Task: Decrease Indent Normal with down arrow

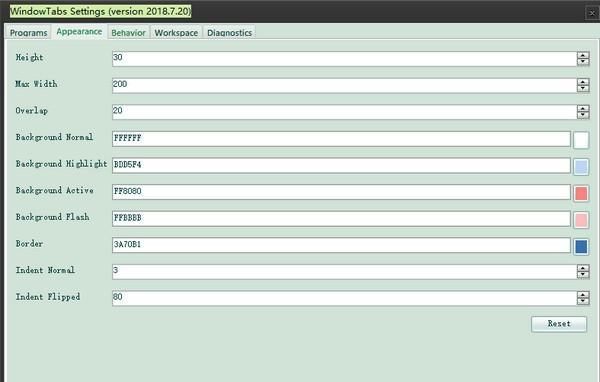Action: [583, 275]
